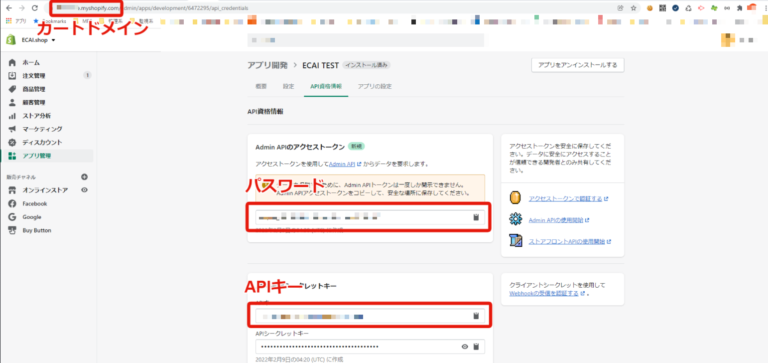Screen dimensions: 768x363
Task: Select the API資格情報 tab
Action: pos(326,86)
